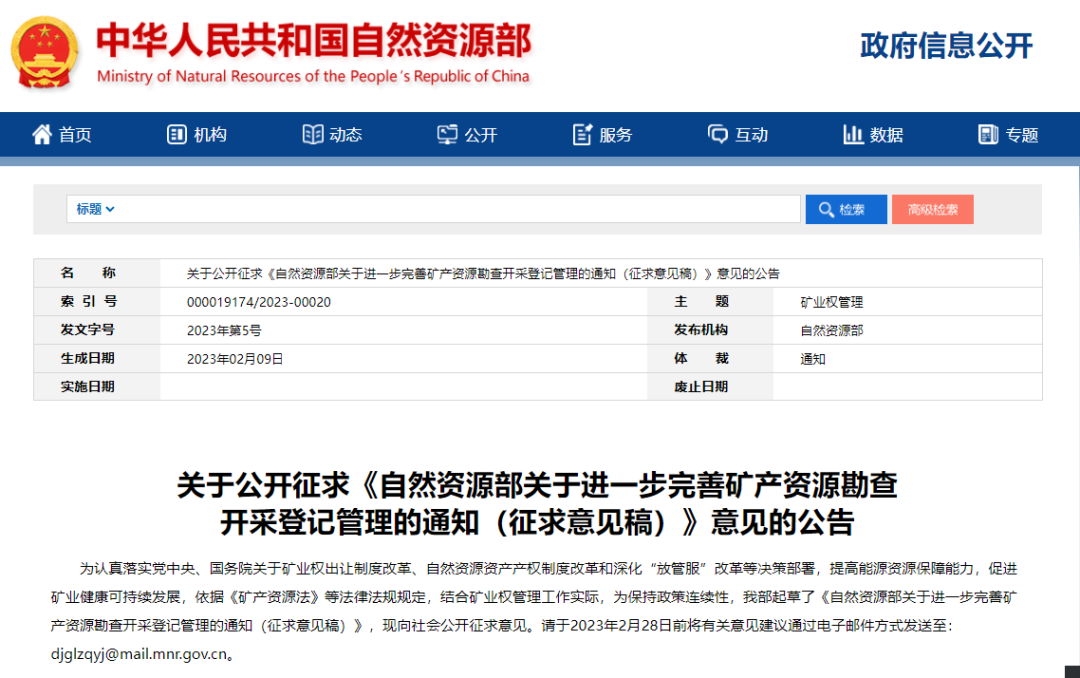
Task: Click the 互动 (Interaction) chat bubble icon
Action: (718, 134)
